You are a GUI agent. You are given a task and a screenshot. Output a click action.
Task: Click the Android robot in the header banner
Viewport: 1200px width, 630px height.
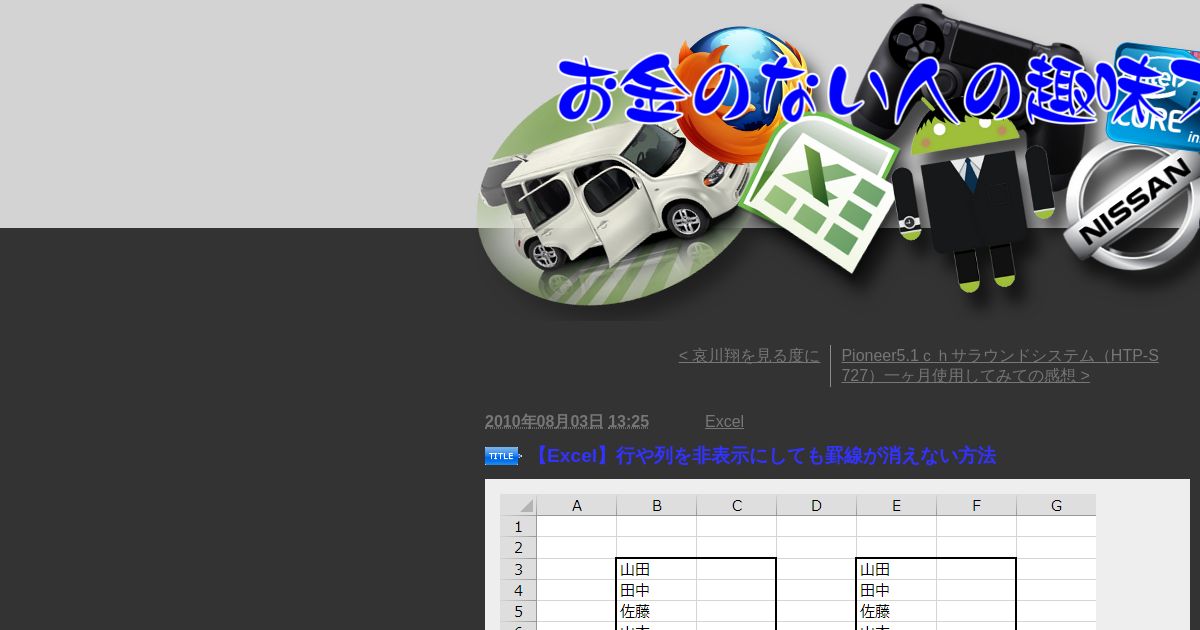pyautogui.click(x=972, y=195)
